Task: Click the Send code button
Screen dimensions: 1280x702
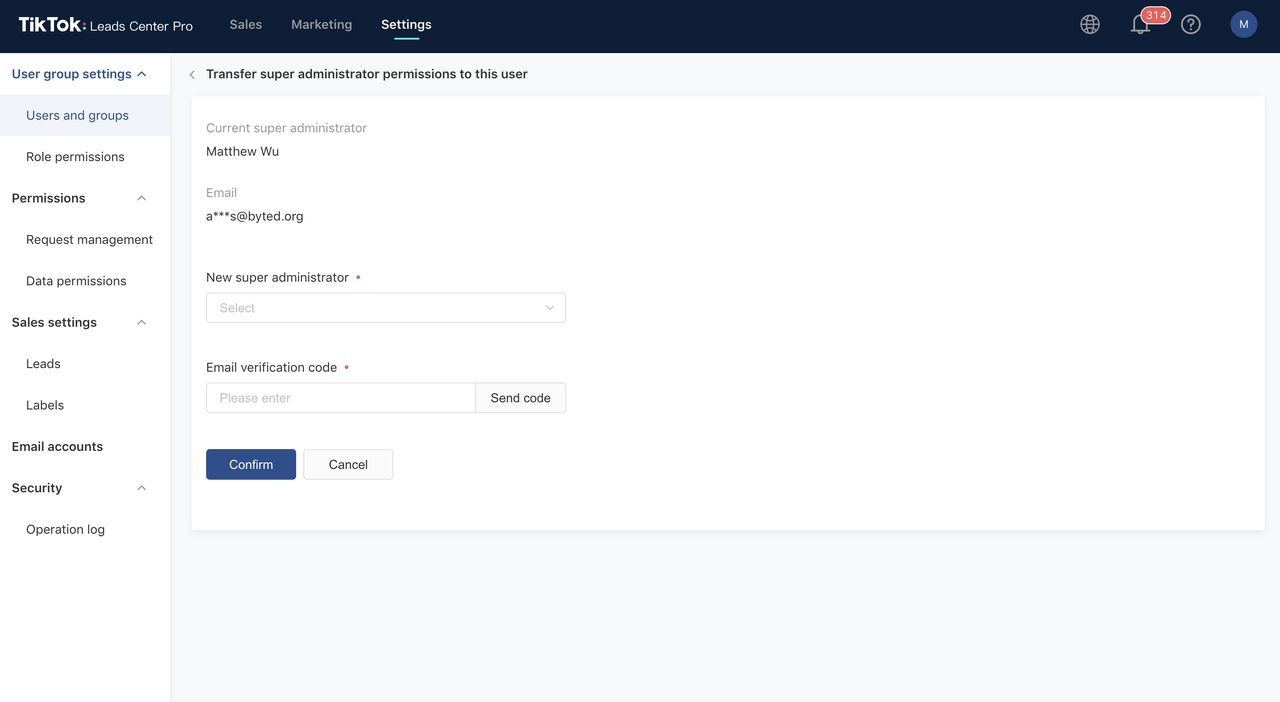Action: tap(520, 397)
